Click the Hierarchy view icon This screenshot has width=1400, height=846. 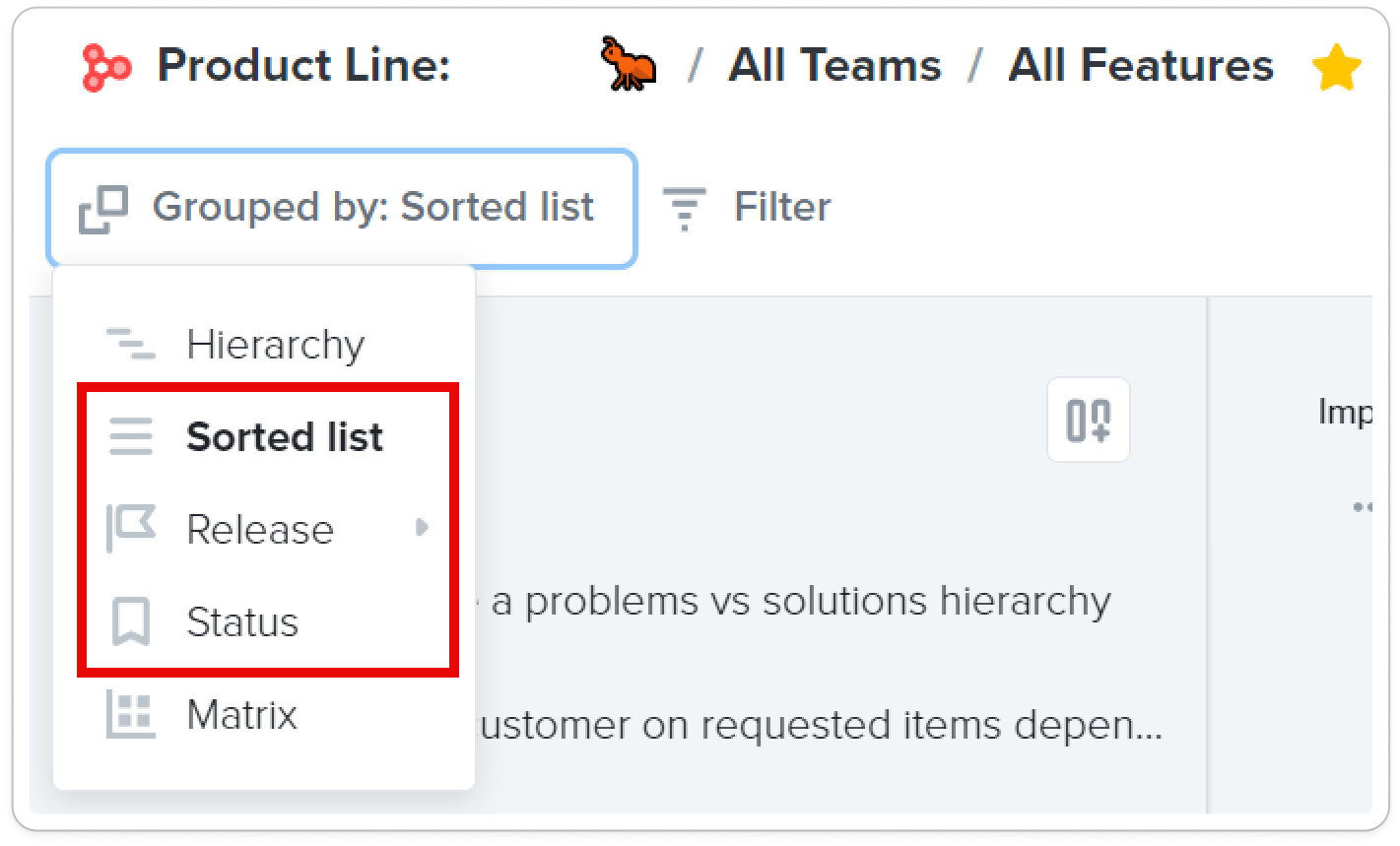[129, 344]
